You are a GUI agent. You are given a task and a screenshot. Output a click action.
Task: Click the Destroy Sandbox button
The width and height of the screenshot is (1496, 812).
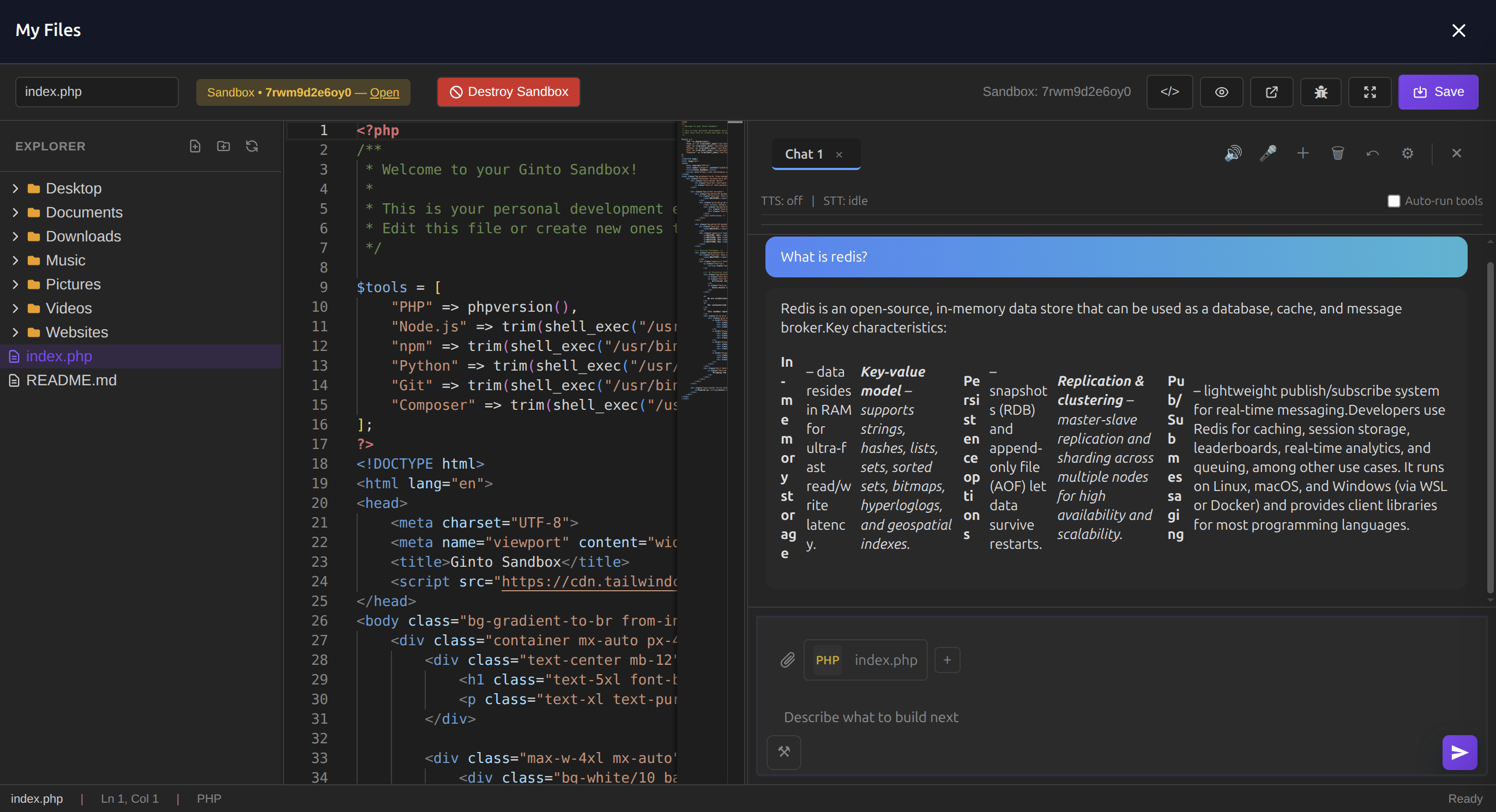(x=509, y=92)
